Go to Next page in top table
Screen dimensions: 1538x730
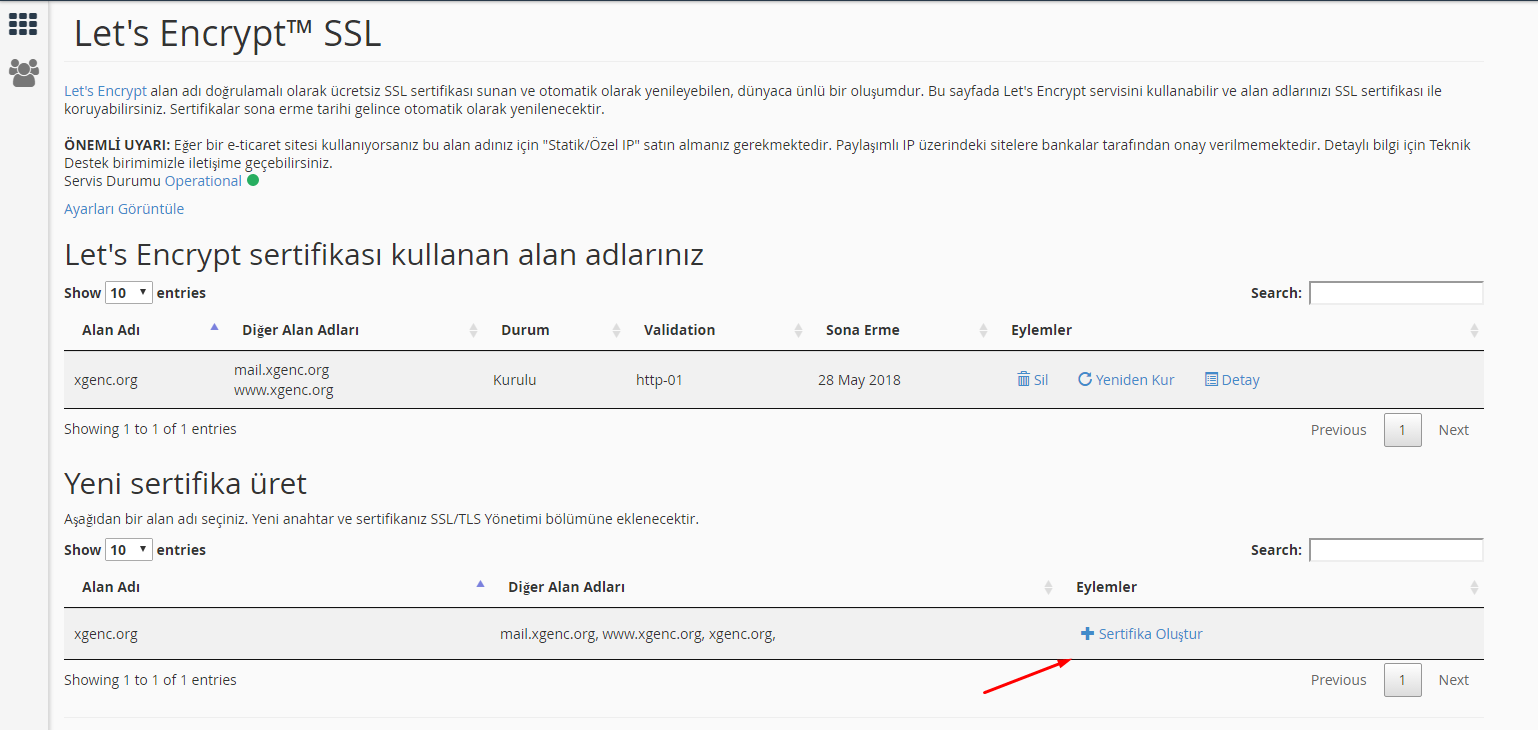tap(1454, 430)
